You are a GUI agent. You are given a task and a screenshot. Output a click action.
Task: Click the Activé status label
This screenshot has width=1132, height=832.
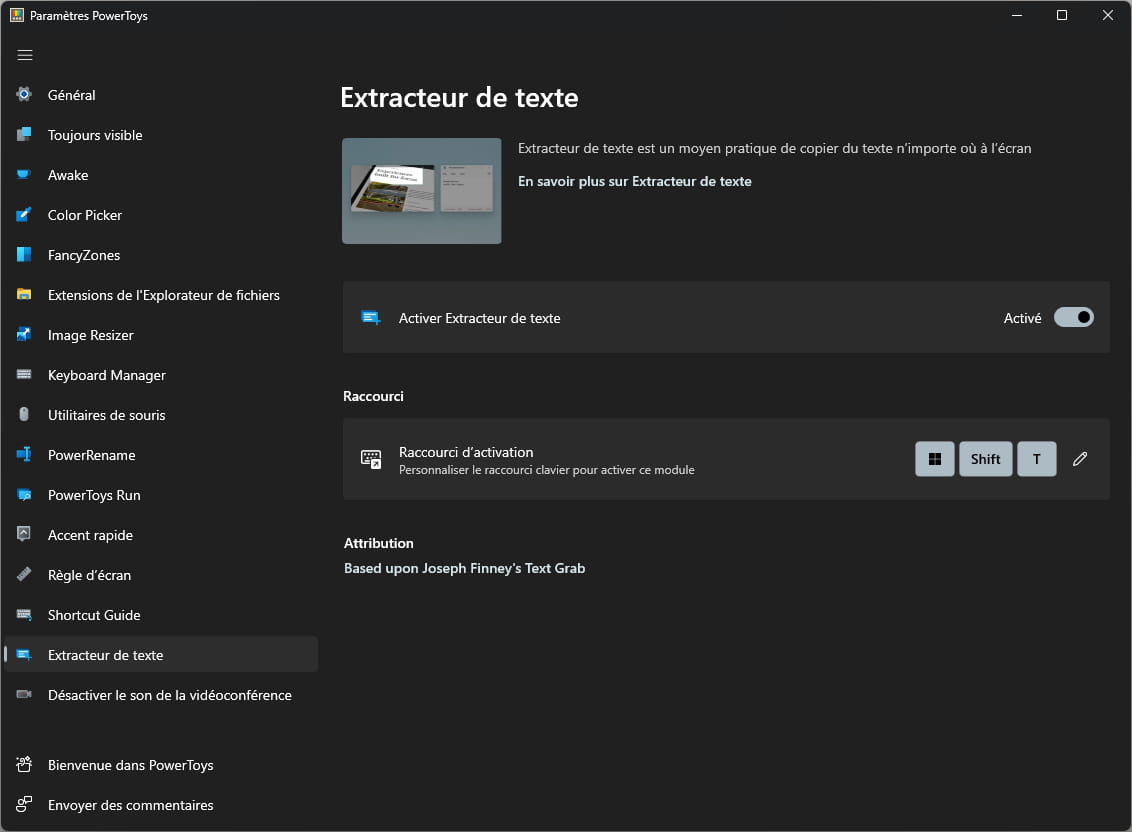pyautogui.click(x=1022, y=318)
